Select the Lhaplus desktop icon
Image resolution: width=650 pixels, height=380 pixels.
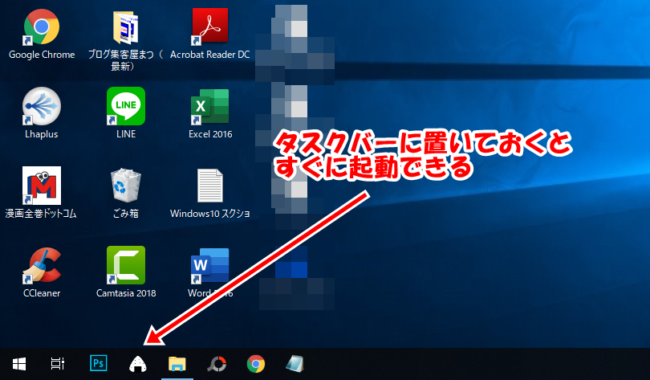pyautogui.click(x=41, y=106)
